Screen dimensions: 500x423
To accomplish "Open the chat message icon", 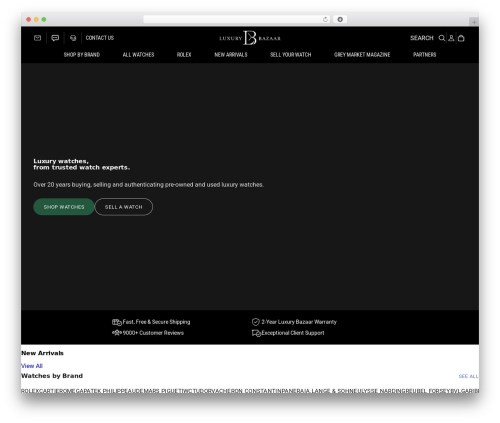I will pos(55,38).
